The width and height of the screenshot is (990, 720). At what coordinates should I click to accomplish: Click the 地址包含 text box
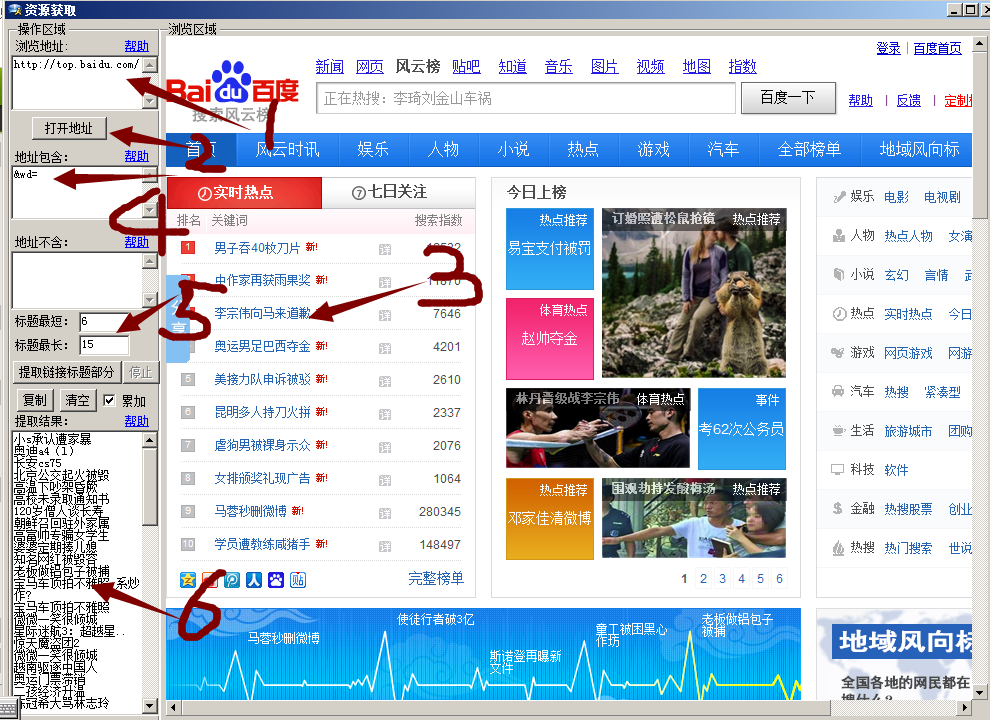point(78,193)
